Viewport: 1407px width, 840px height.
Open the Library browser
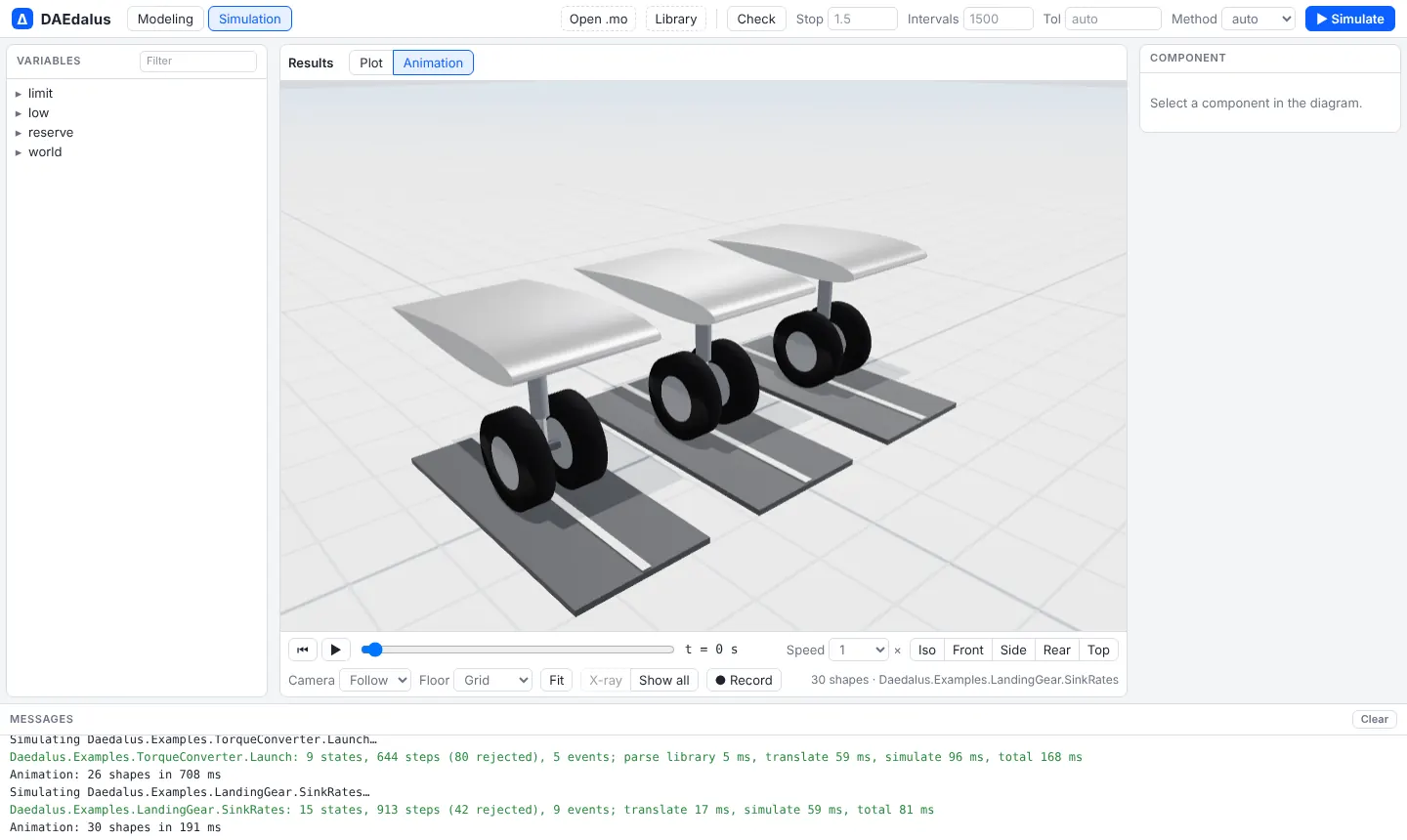click(x=676, y=19)
